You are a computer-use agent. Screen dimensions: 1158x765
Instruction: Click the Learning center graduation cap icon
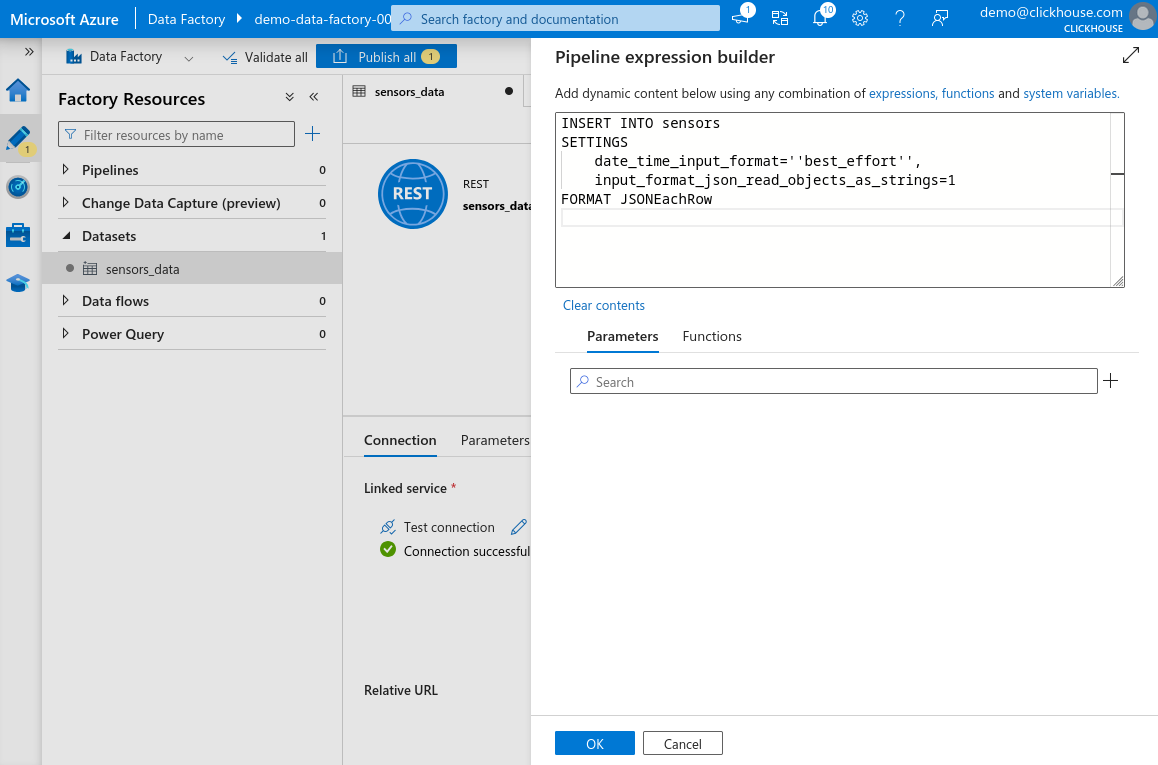(x=19, y=283)
